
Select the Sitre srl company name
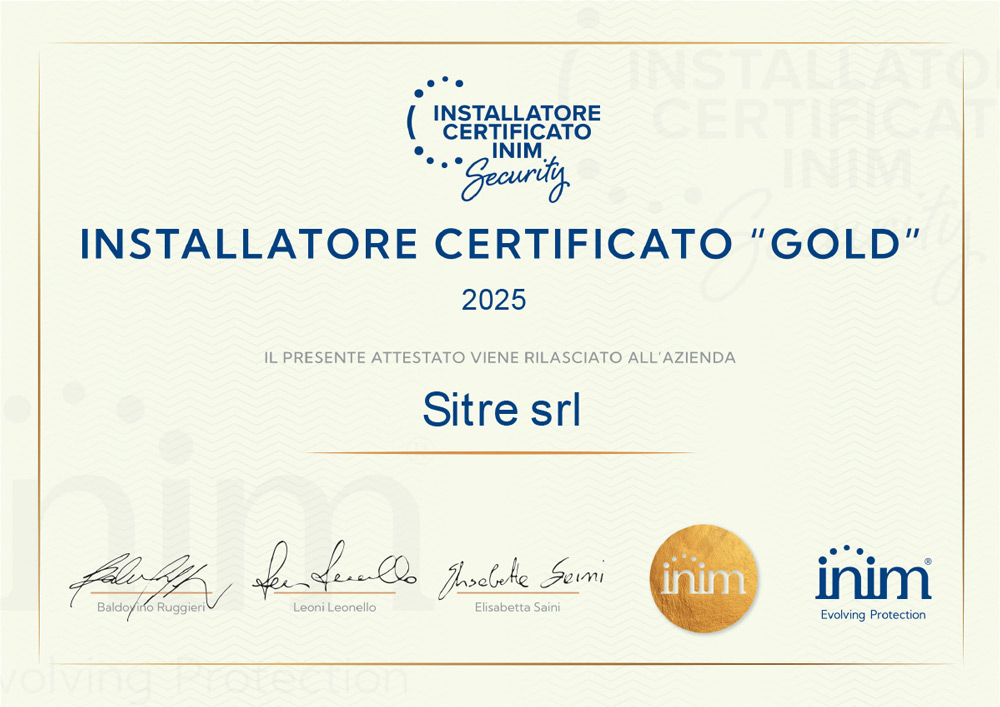tap(500, 411)
